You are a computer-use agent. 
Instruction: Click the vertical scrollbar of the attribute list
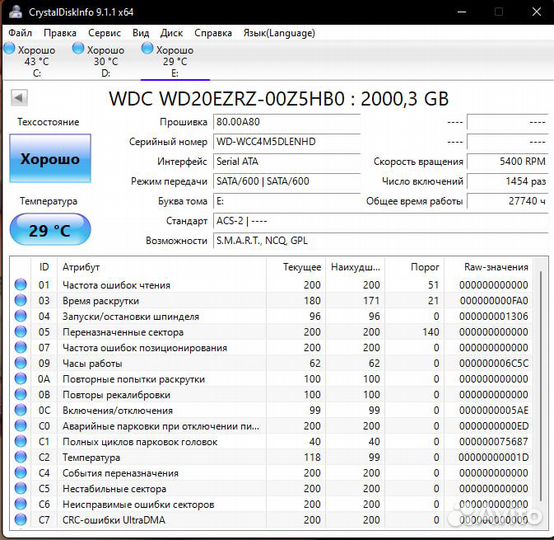pos(540,385)
